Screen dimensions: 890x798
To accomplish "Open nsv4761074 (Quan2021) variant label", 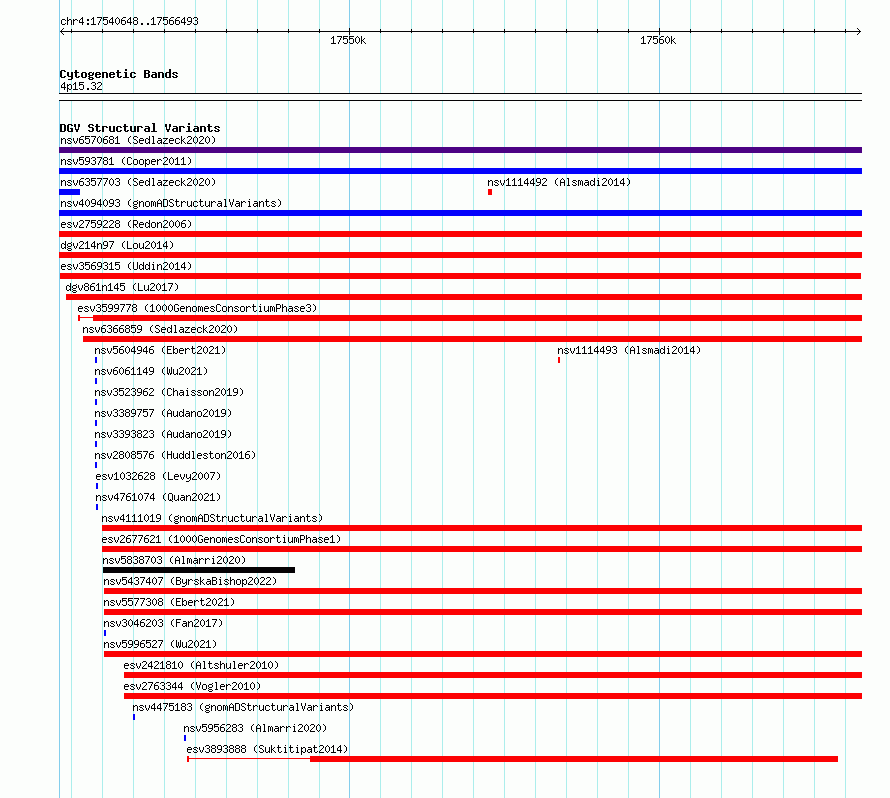I will tap(158, 497).
